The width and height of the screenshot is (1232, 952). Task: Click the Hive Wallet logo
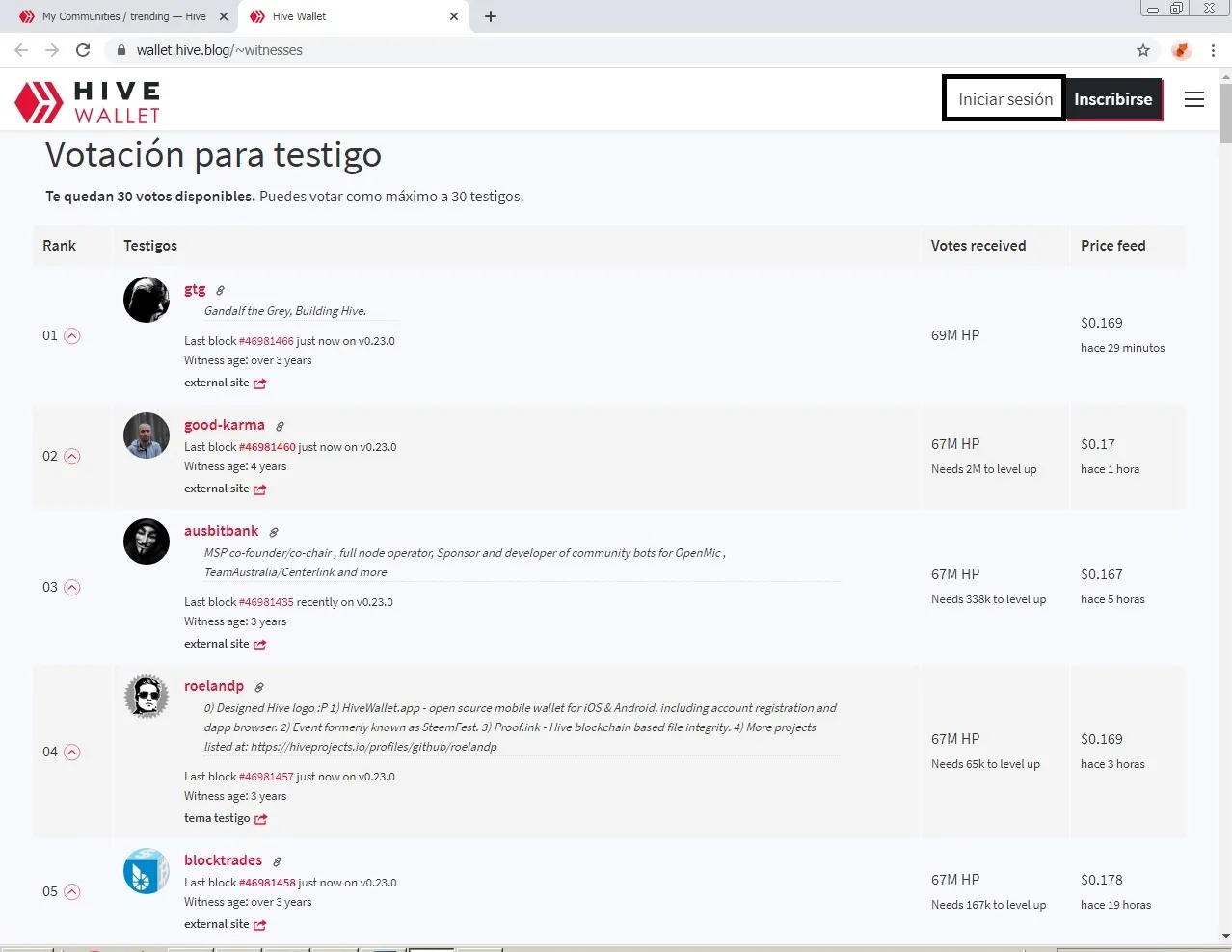[x=88, y=102]
